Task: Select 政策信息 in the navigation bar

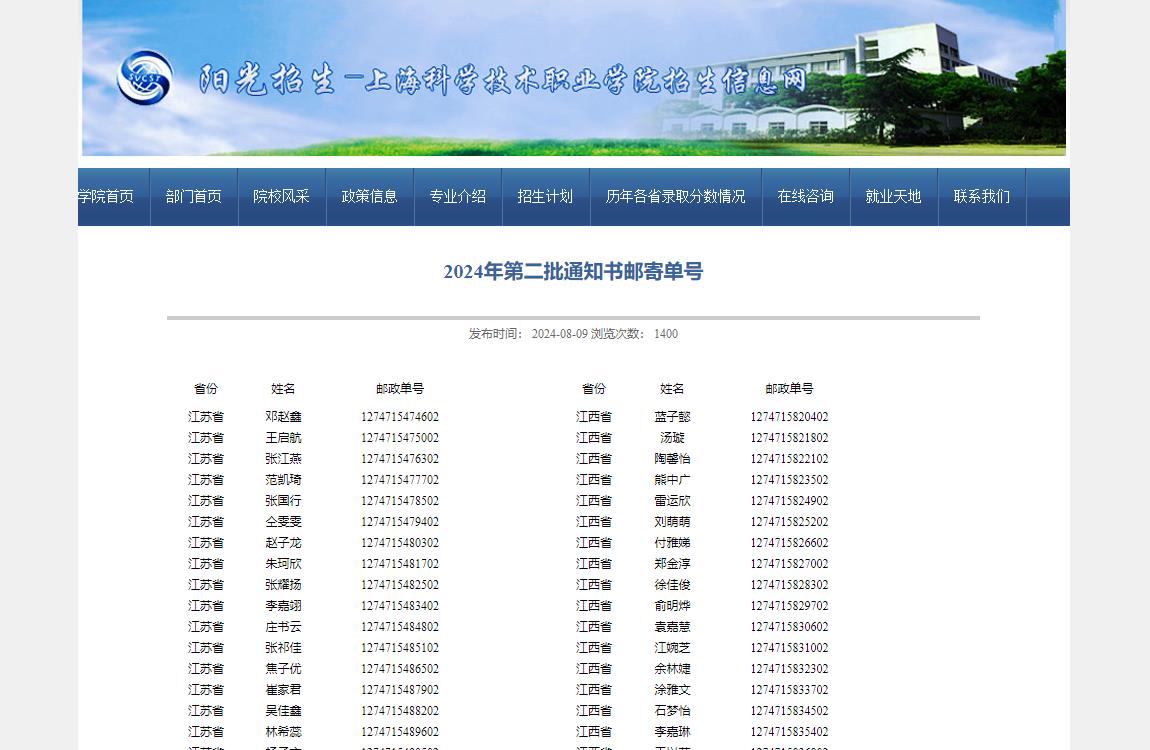Action: tap(370, 197)
